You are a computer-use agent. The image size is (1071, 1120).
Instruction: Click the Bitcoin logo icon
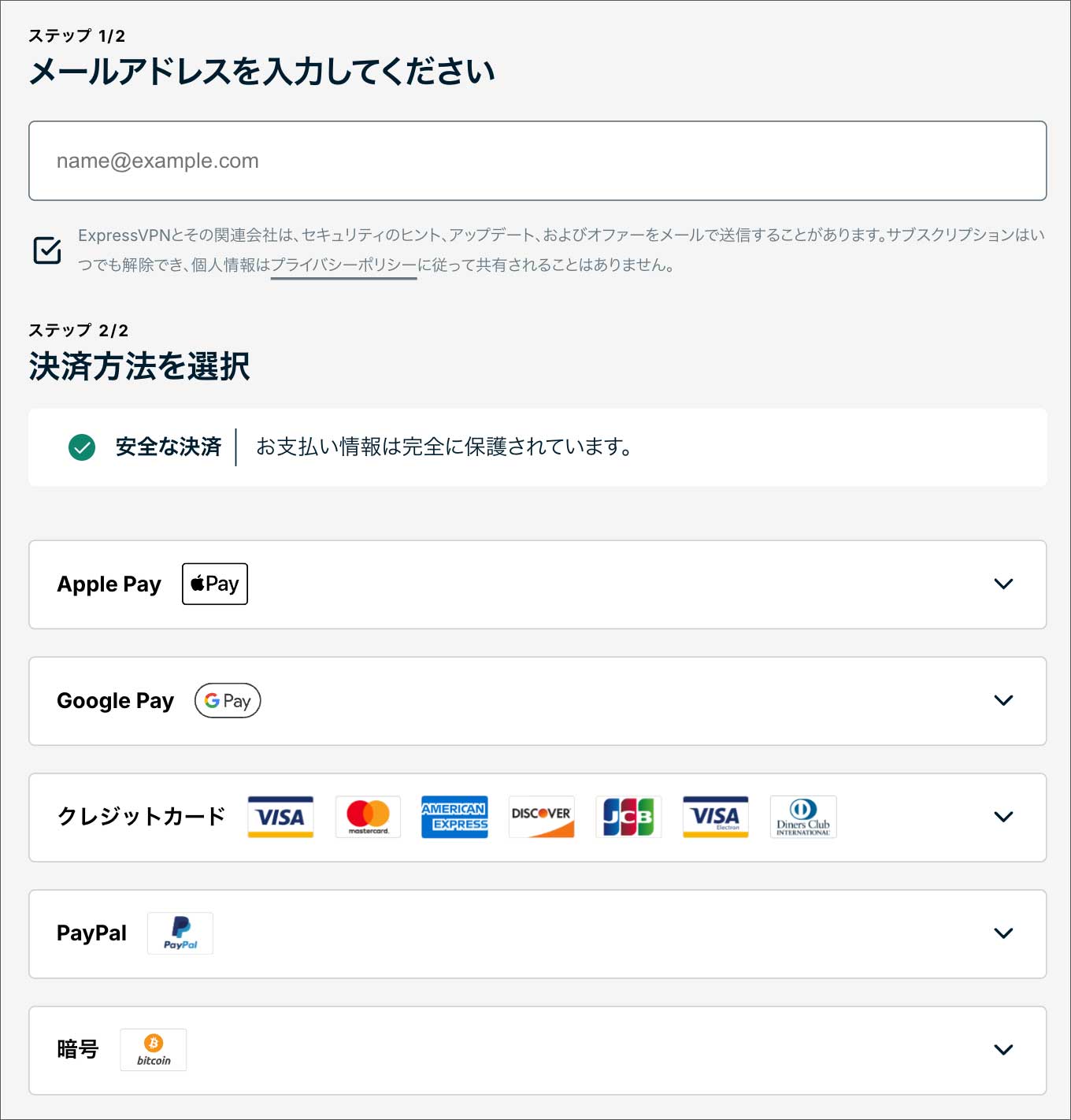pos(154,1049)
